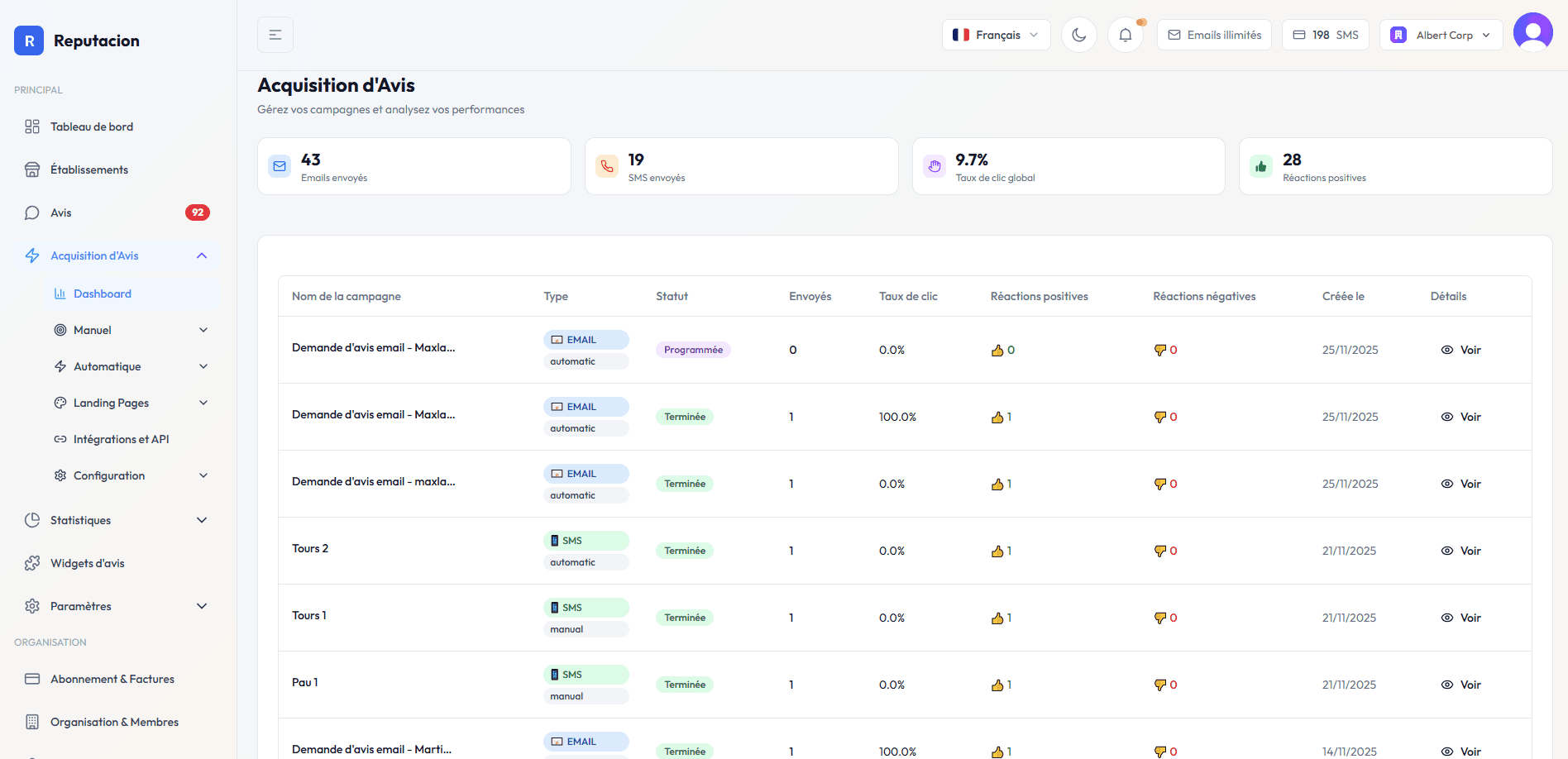1568x759 pixels.
Task: Open Tableau de bord in sidebar
Action: pyautogui.click(x=92, y=126)
